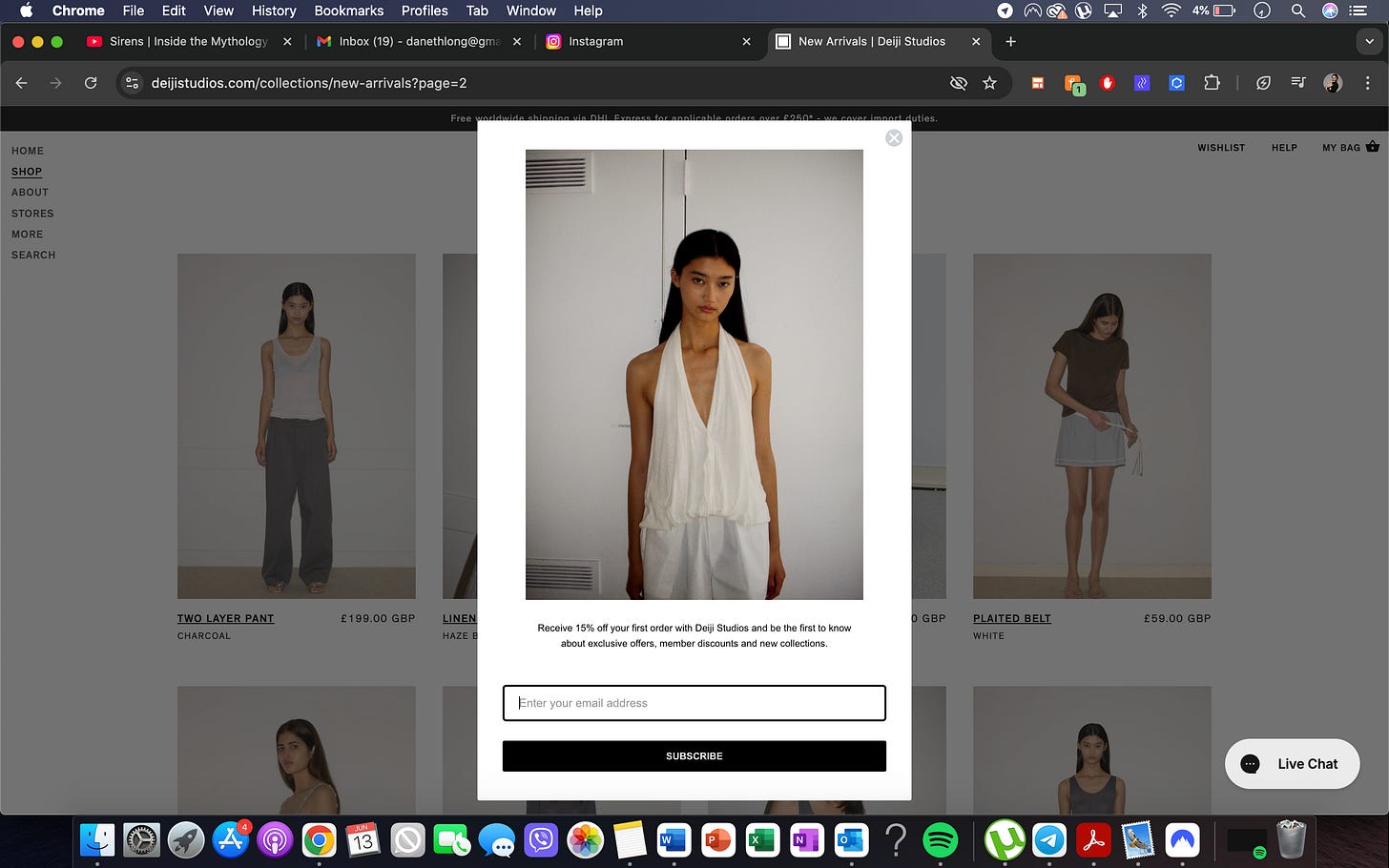Open the Chrome three-dot menu
Image resolution: width=1389 pixels, height=868 pixels.
tap(1368, 83)
